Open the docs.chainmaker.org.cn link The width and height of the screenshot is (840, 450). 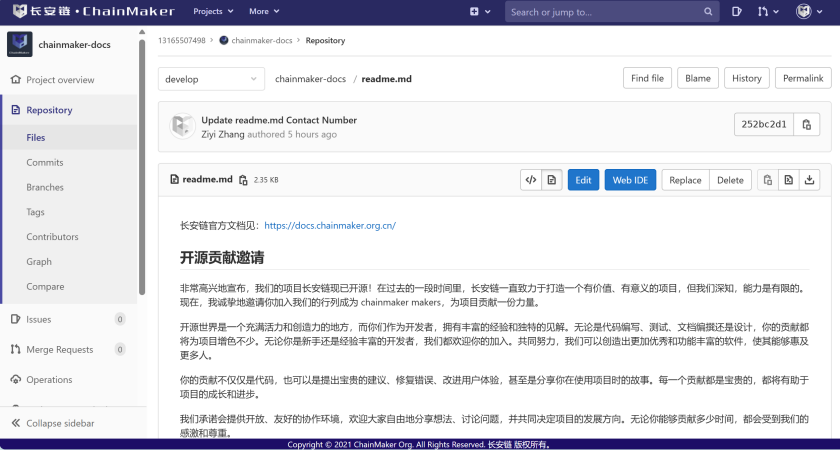(x=330, y=226)
